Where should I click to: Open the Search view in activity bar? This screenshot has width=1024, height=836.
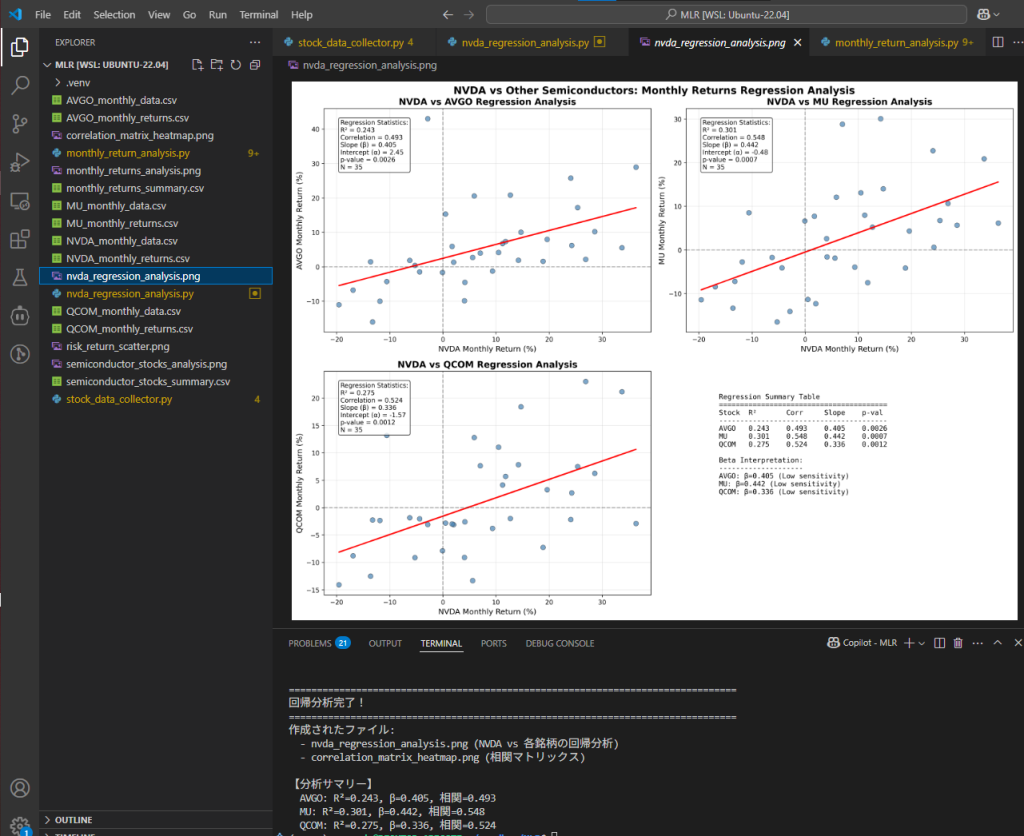pos(20,85)
